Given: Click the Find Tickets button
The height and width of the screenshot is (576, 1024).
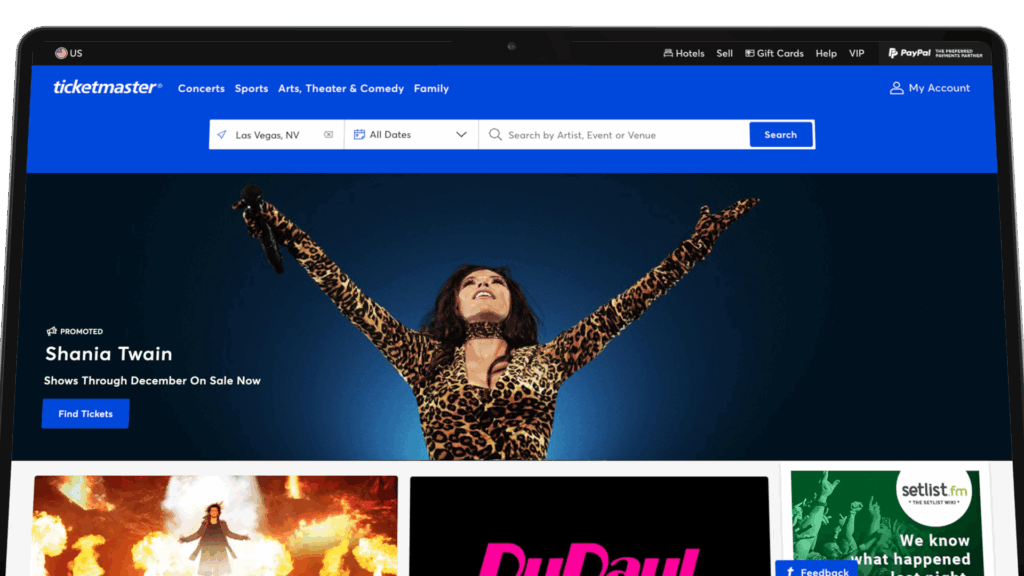Looking at the screenshot, I should [x=86, y=413].
